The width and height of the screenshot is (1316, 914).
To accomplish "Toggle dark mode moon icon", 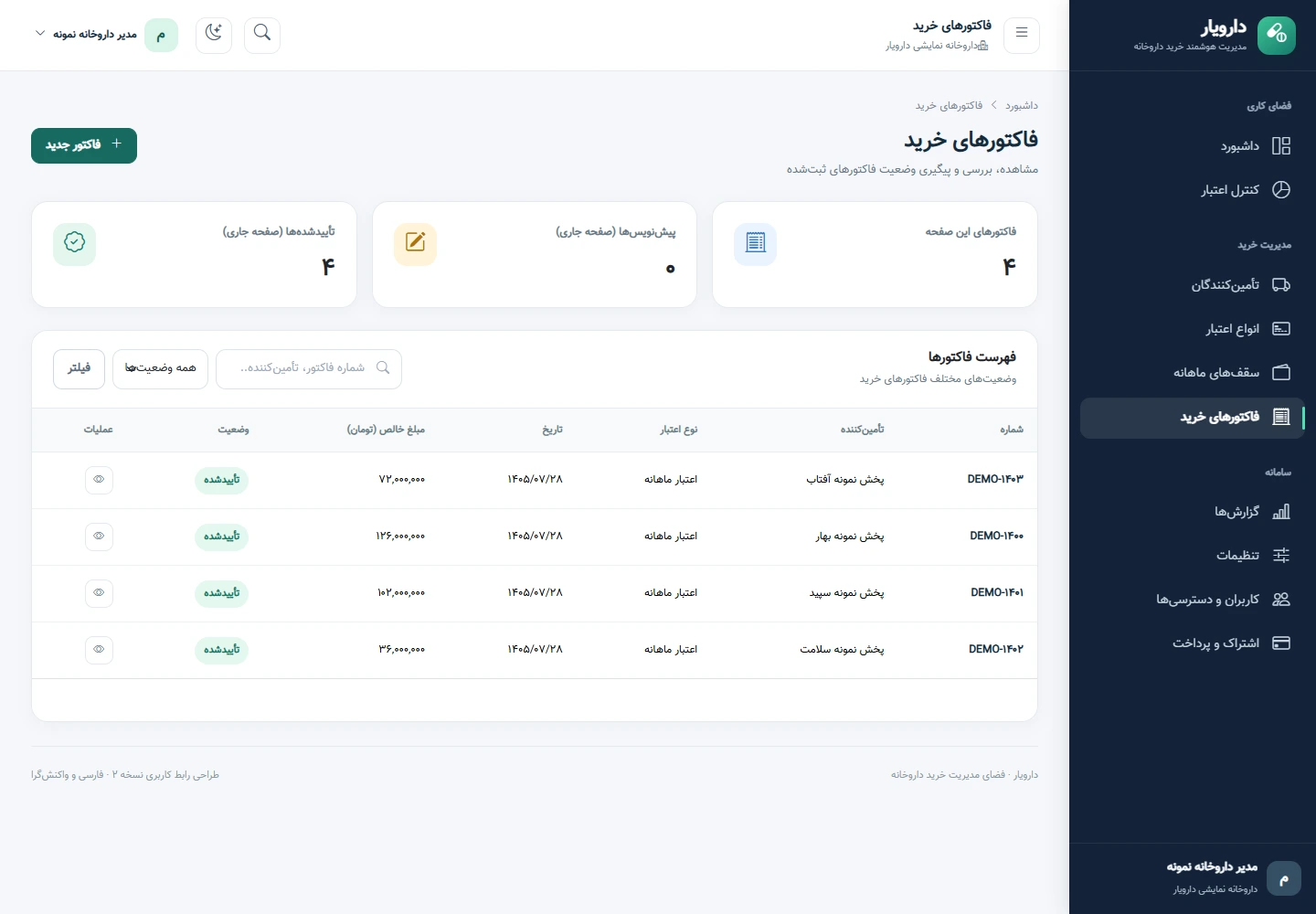I will pos(214,35).
